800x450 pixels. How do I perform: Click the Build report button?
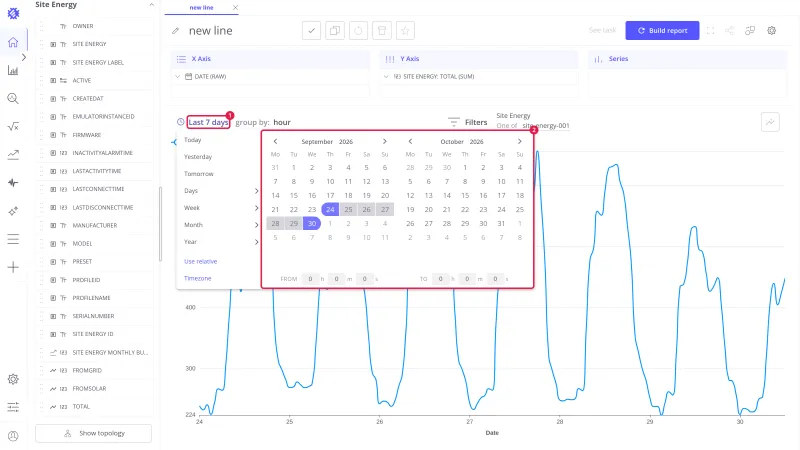pos(662,31)
